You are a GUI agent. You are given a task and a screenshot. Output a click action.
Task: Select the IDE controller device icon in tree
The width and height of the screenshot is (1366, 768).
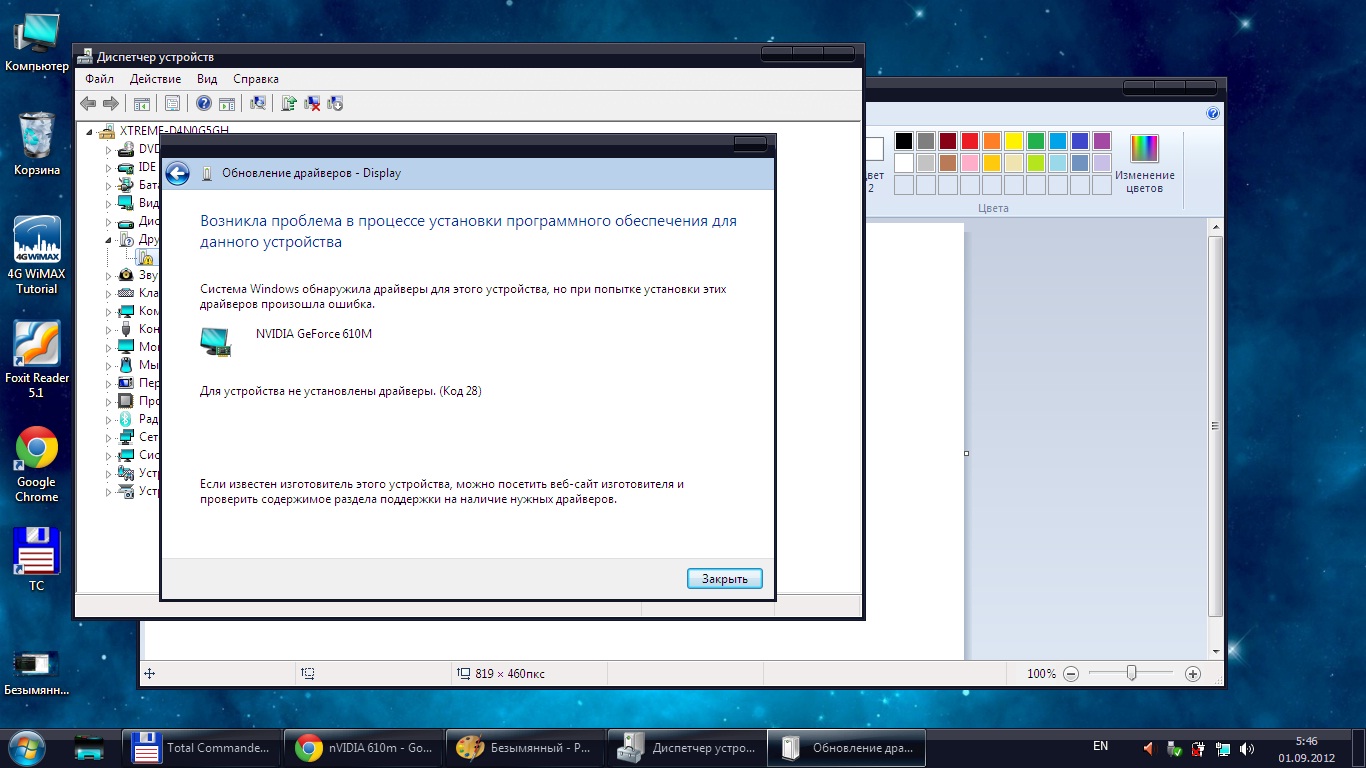click(x=126, y=167)
